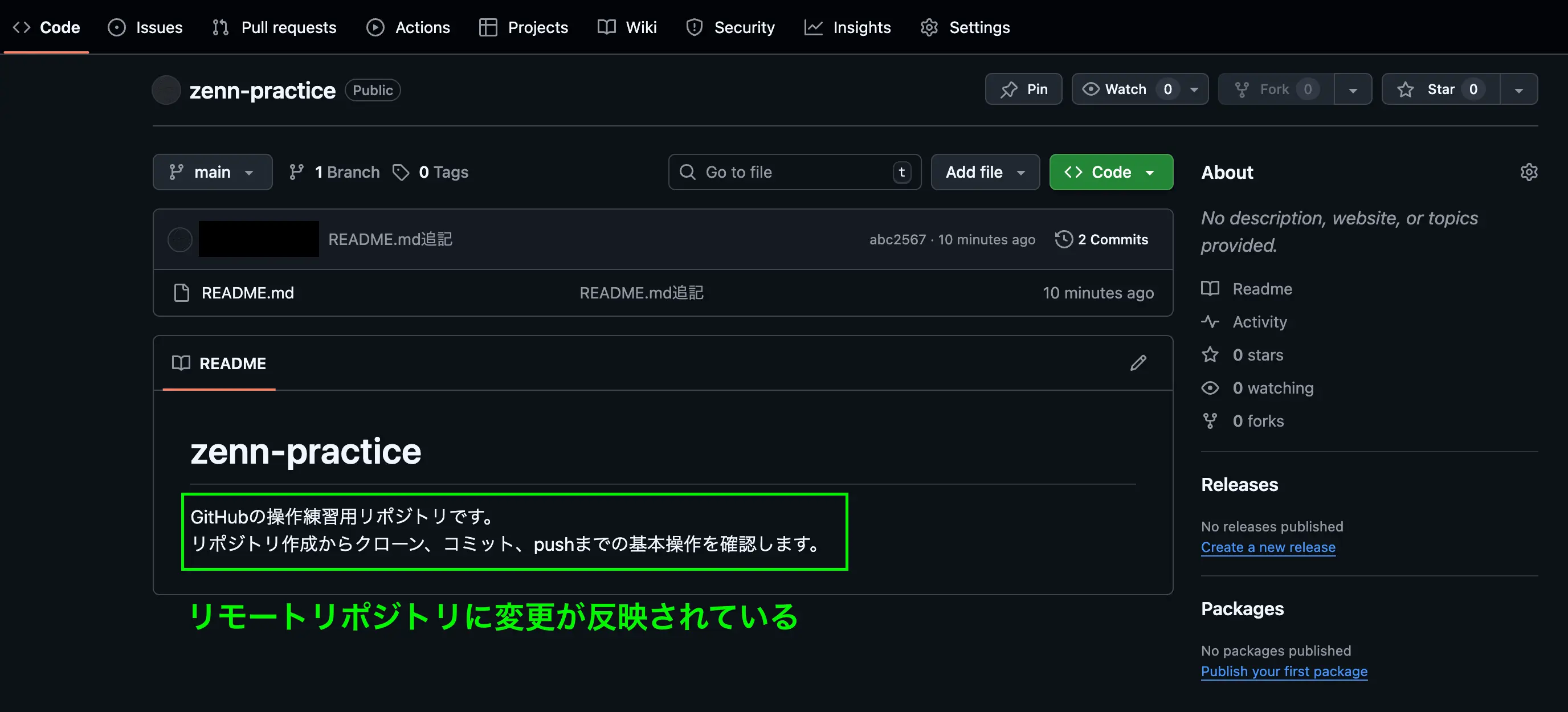Viewport: 1568px width, 712px height.
Task: Open the Add file dropdown
Action: click(x=984, y=172)
